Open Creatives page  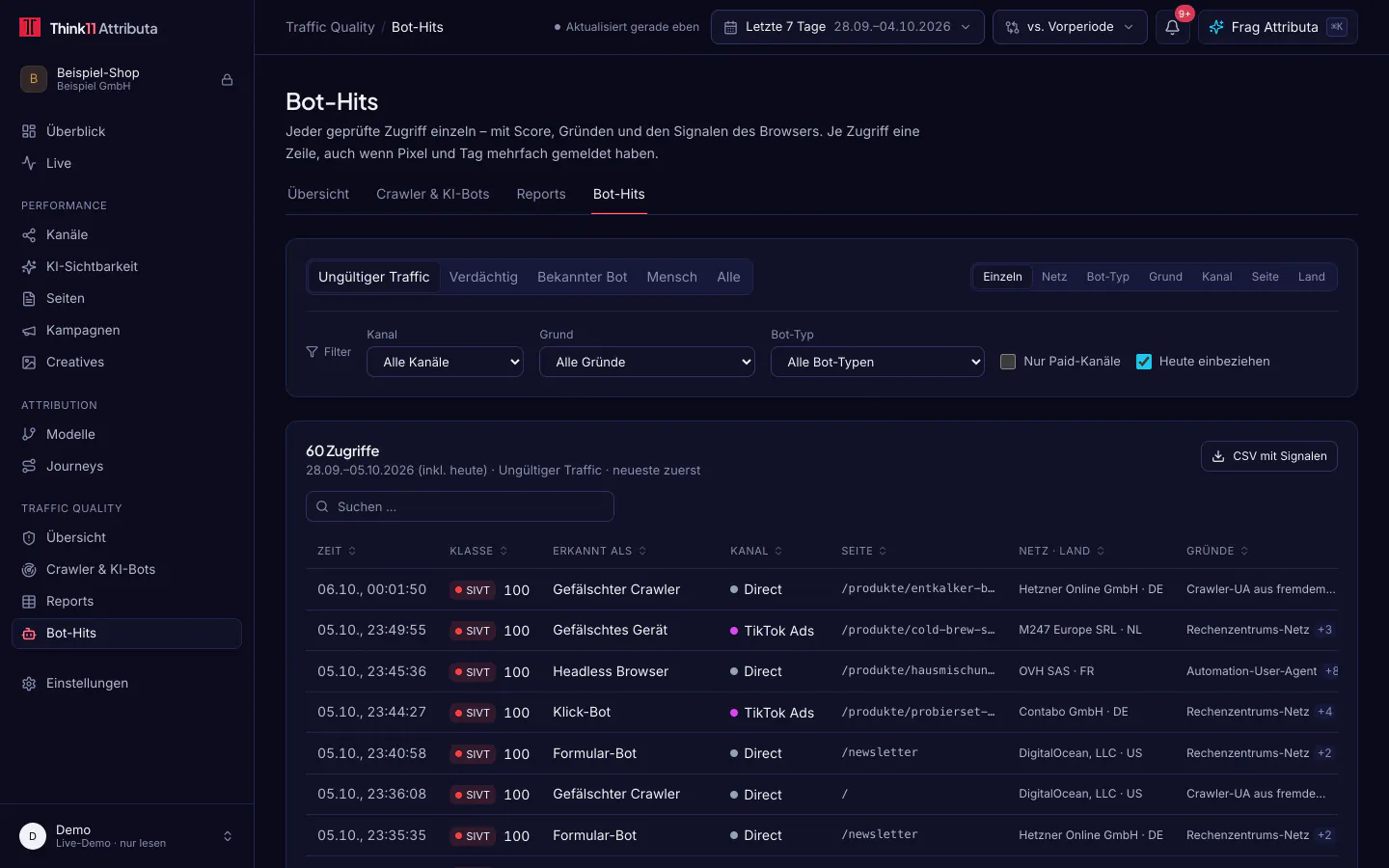tap(126, 362)
